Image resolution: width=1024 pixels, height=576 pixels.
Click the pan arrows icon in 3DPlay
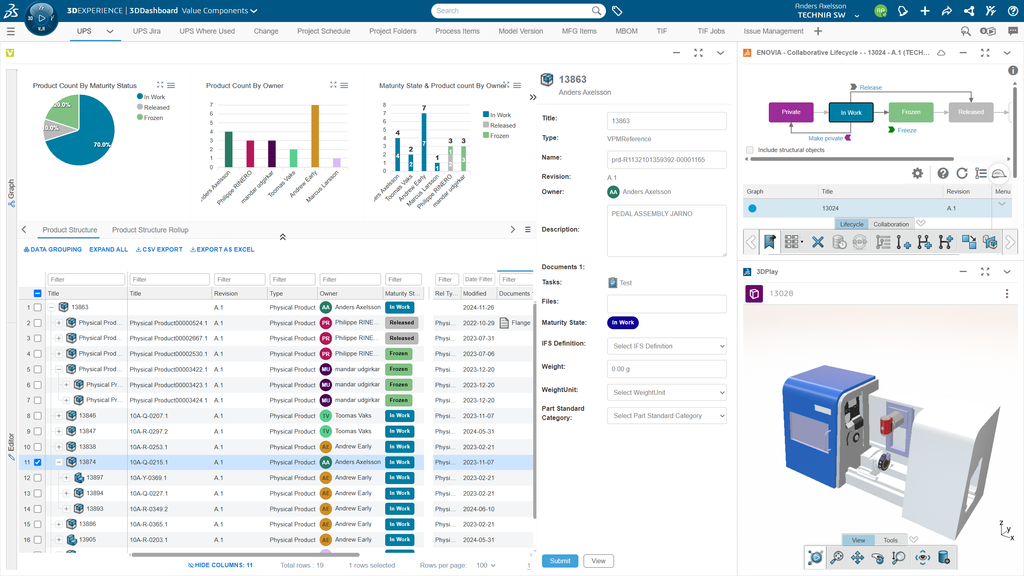pos(858,557)
